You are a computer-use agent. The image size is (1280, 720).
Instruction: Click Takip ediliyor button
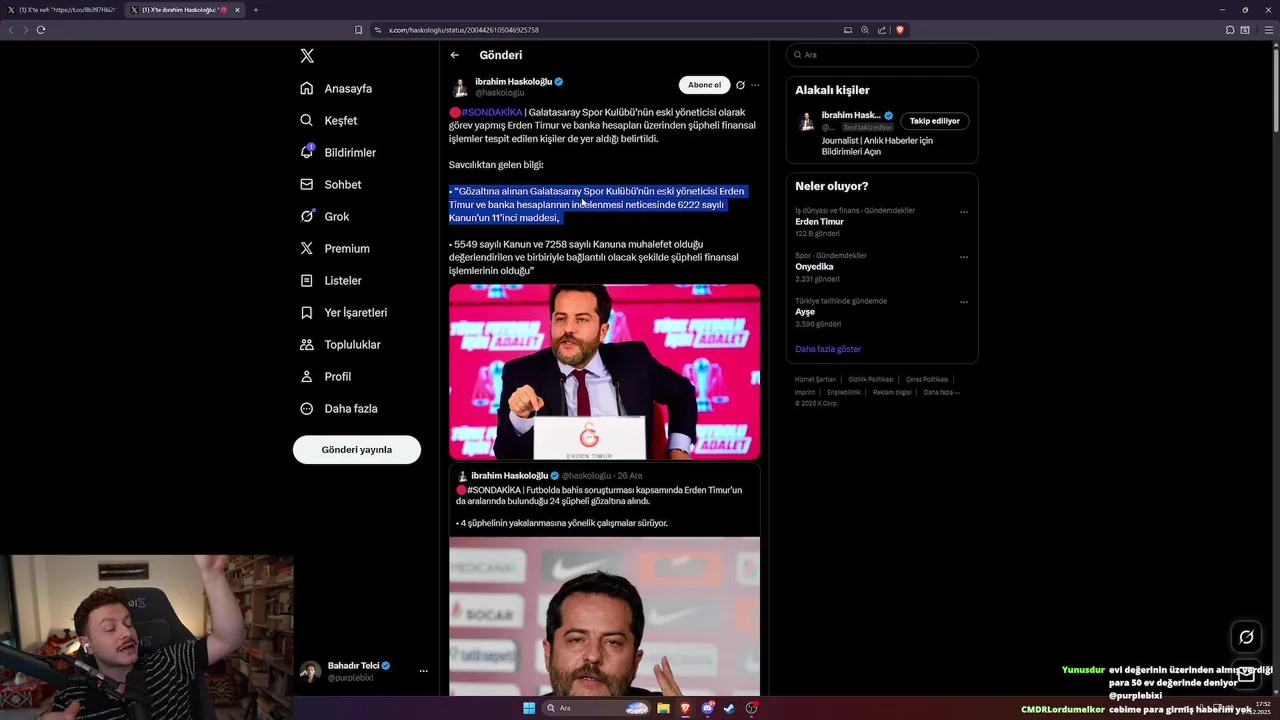935,121
